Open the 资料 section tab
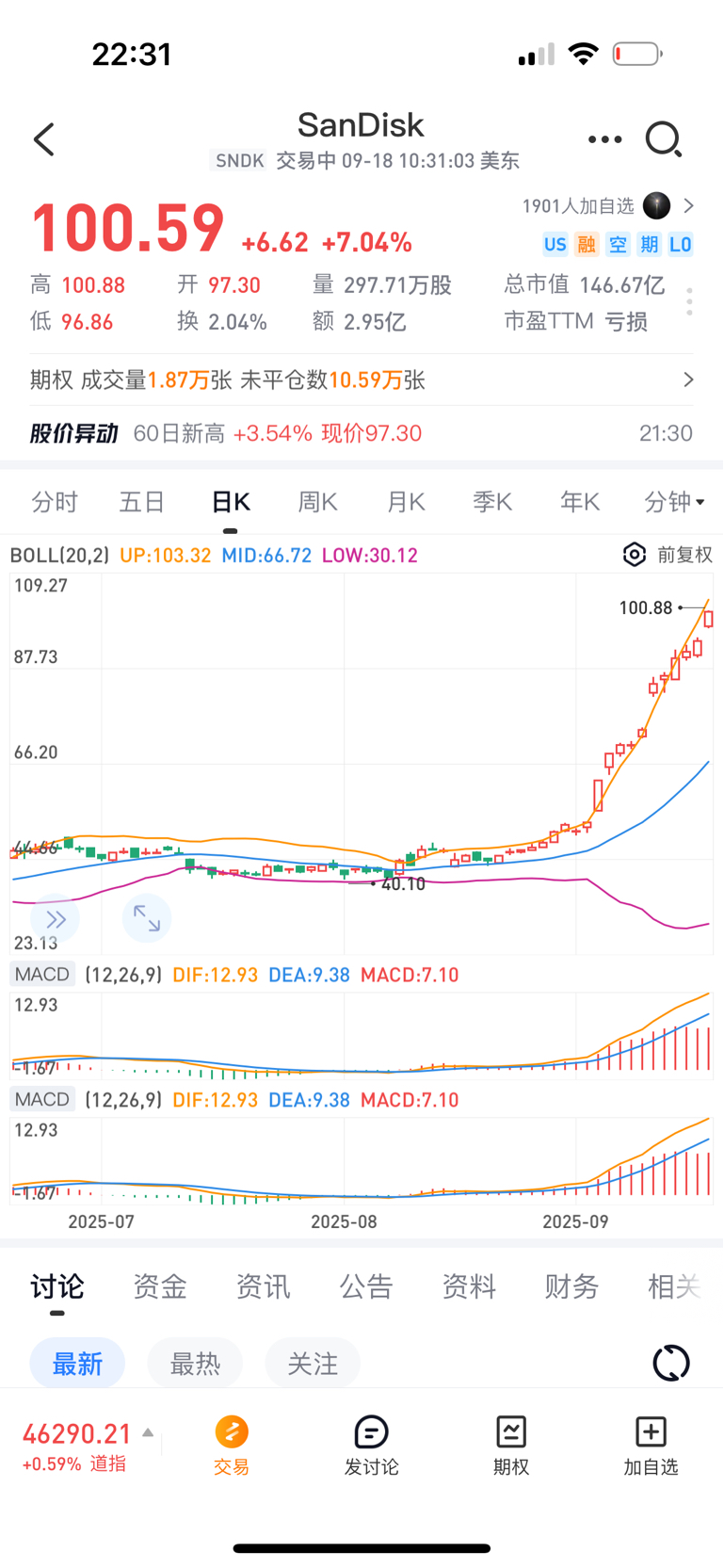Image resolution: width=724 pixels, height=1568 pixels. click(x=469, y=1286)
